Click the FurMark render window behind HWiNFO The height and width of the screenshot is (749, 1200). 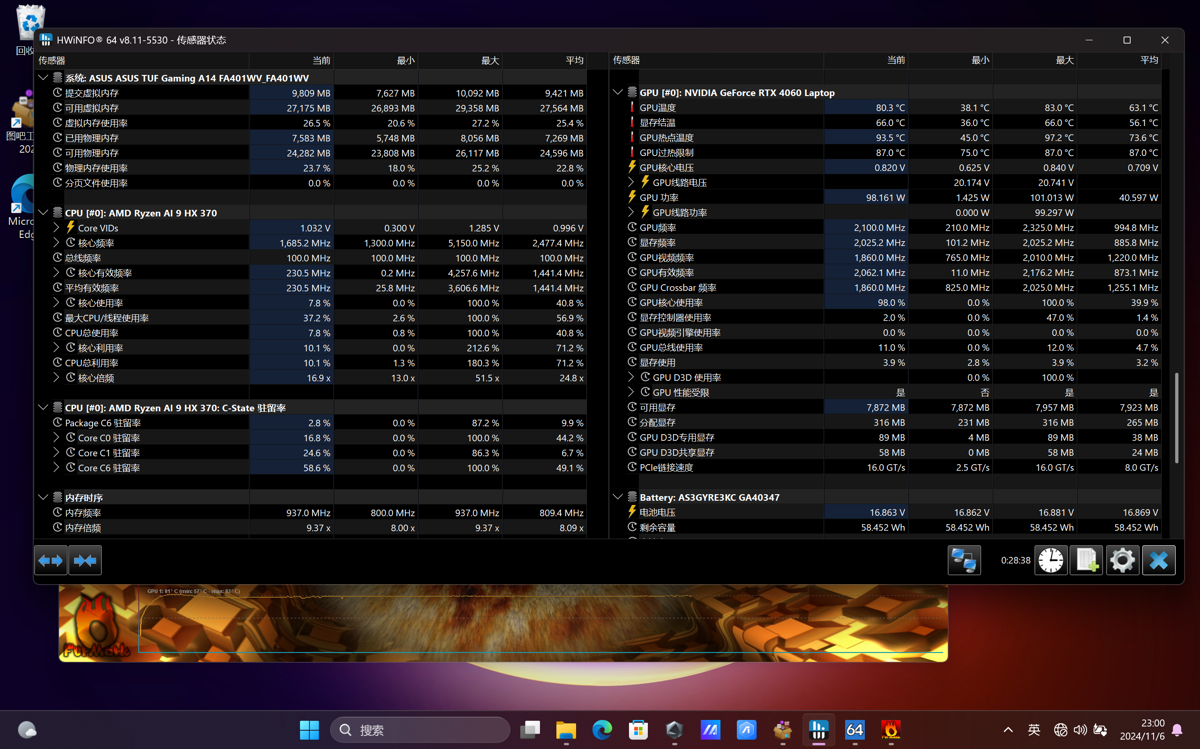click(503, 623)
